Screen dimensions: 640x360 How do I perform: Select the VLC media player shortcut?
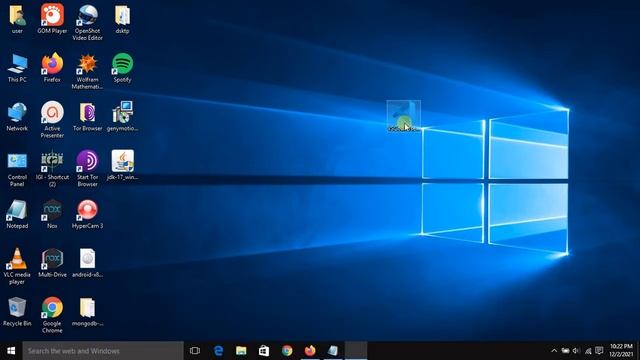click(x=17, y=267)
